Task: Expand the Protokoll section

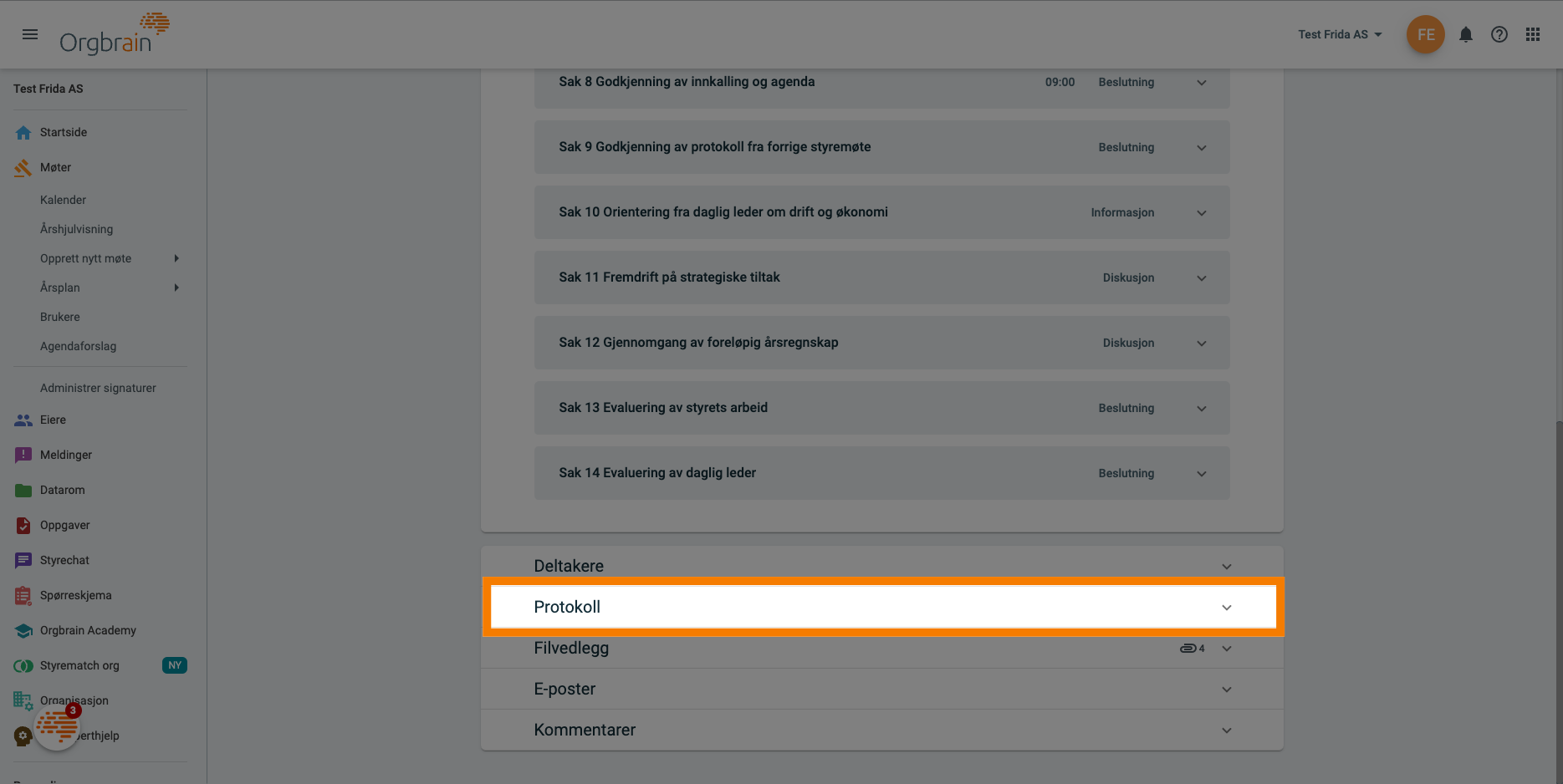Action: click(1226, 608)
